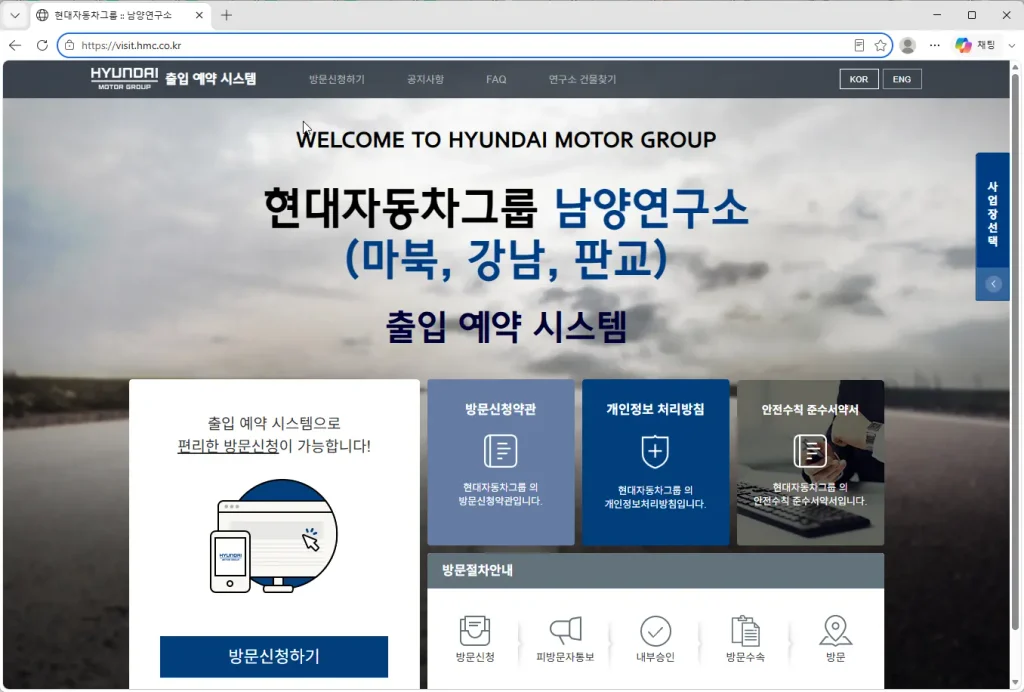
Task: Click the 피방문자통보 megaphone icon
Action: [566, 630]
